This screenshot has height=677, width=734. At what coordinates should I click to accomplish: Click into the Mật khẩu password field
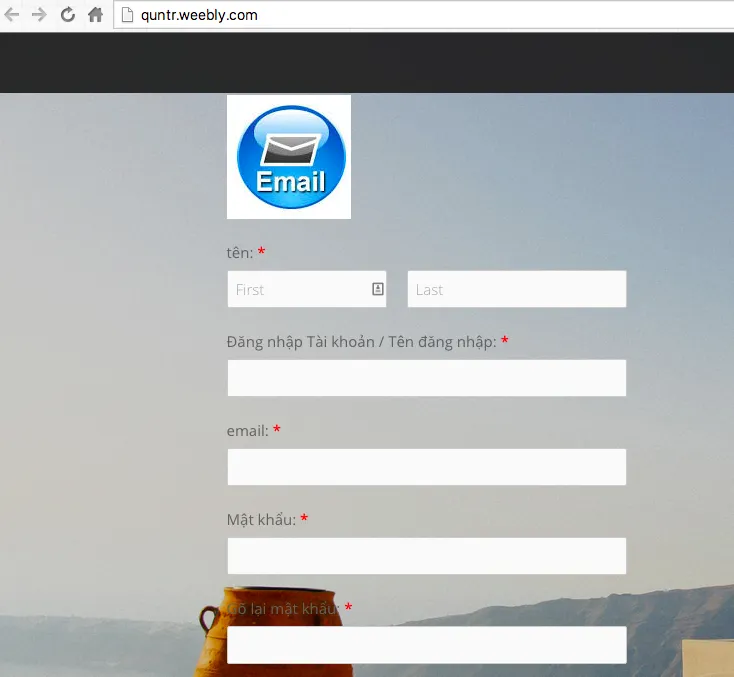click(426, 556)
